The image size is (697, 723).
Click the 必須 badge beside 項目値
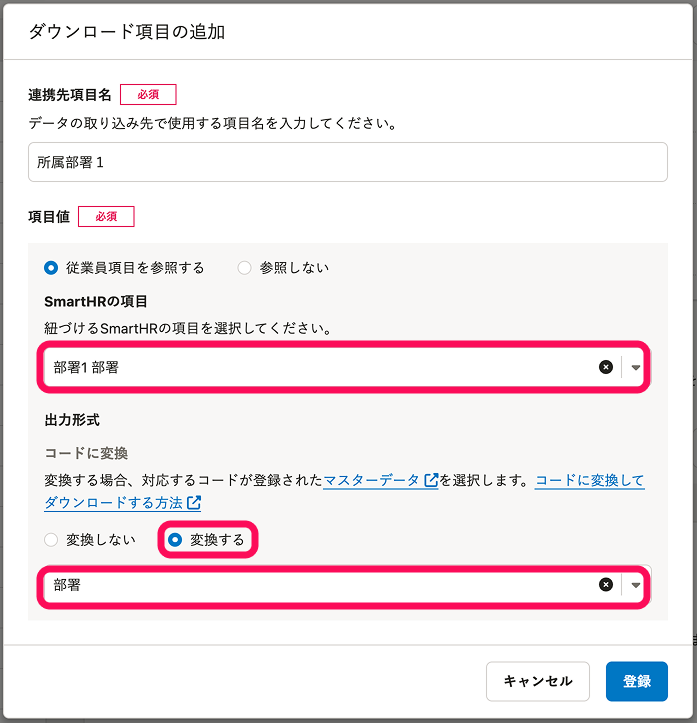[x=106, y=216]
